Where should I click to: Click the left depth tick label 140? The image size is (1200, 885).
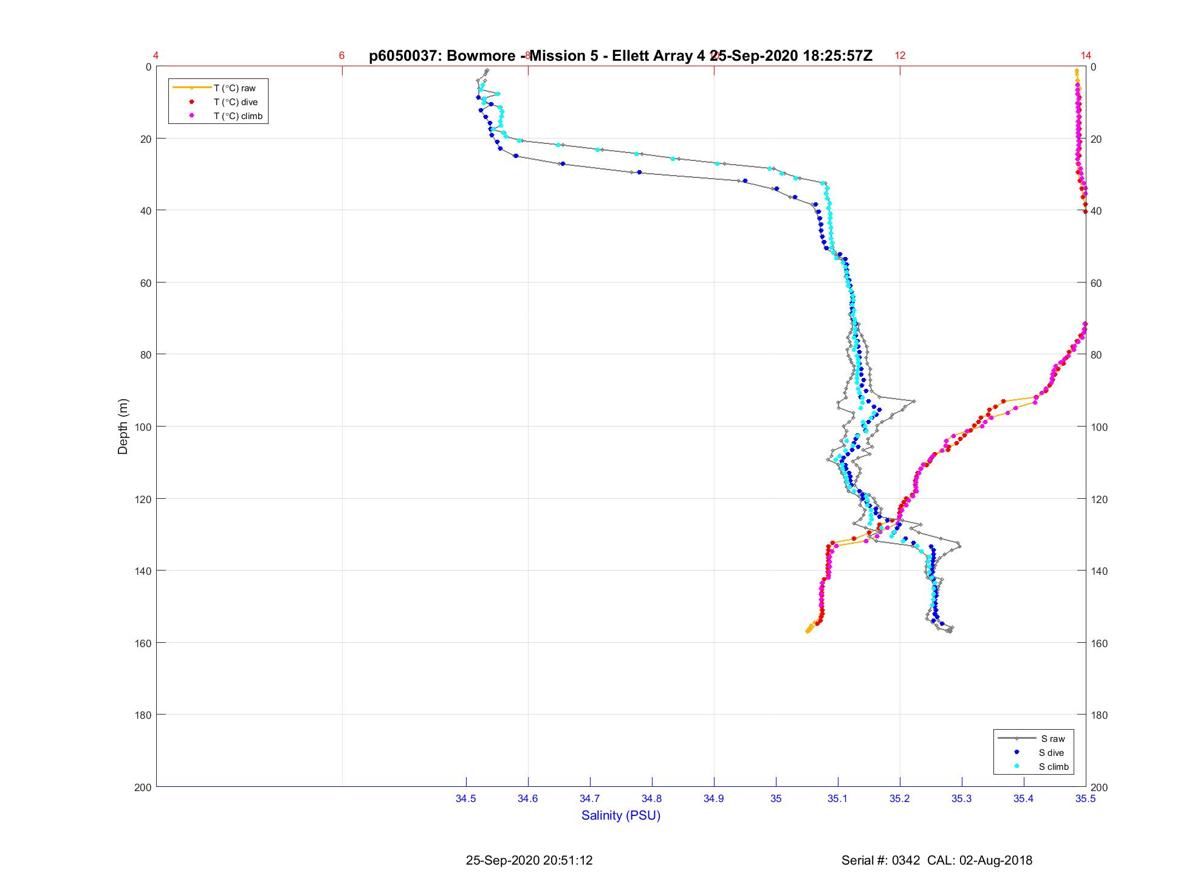click(x=142, y=571)
